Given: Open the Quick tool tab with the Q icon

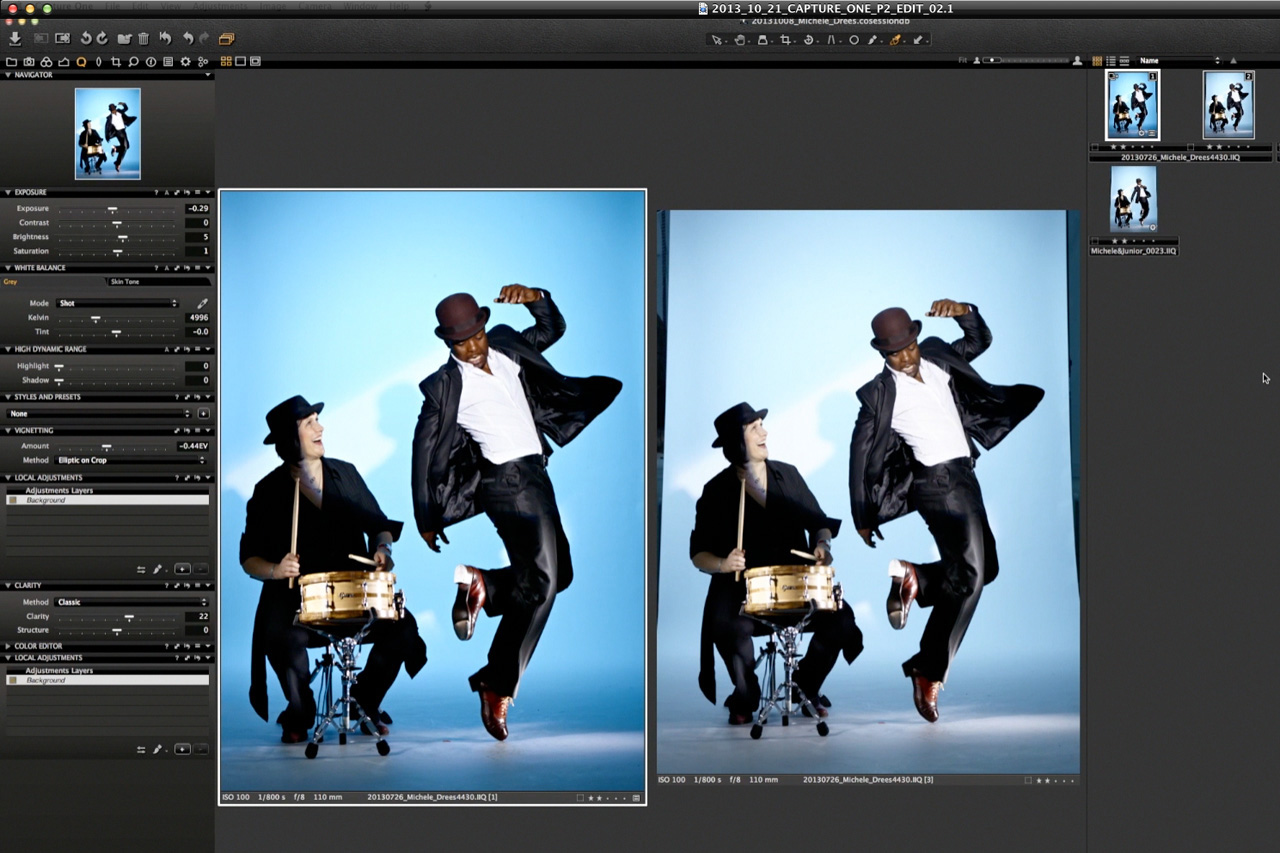Looking at the screenshot, I should (81, 61).
